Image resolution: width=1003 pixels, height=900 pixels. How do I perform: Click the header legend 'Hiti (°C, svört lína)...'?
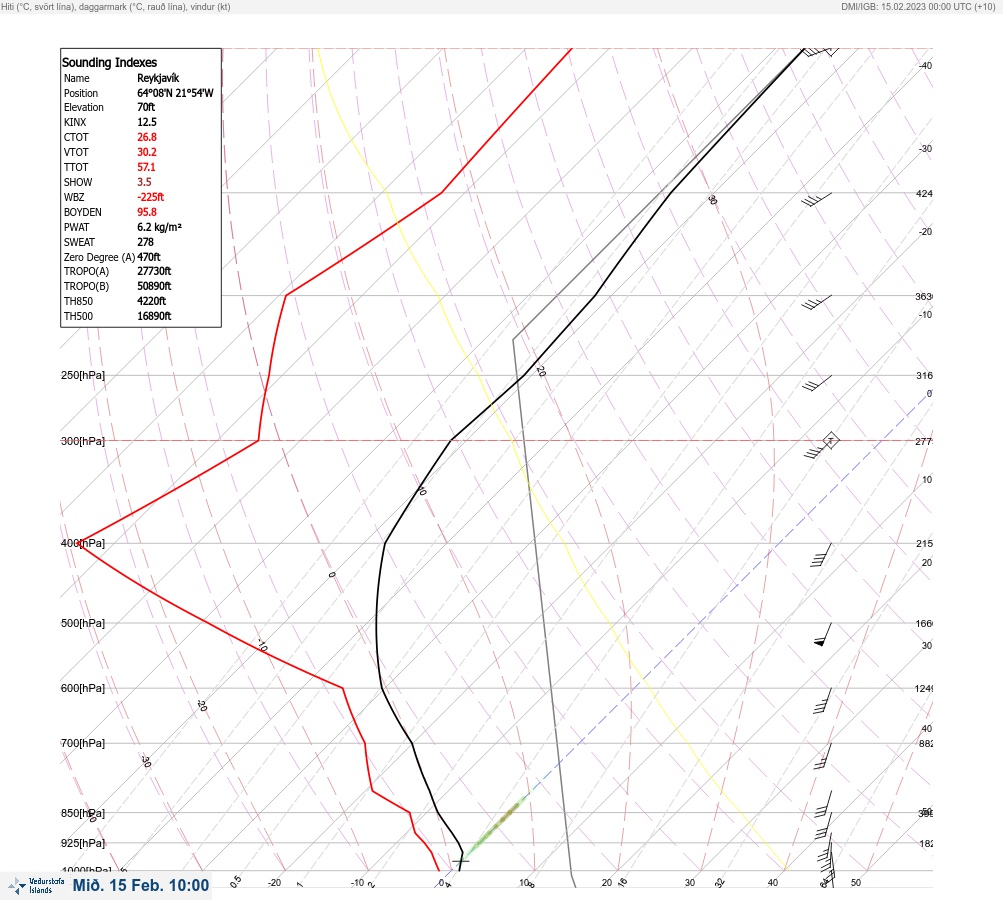click(116, 7)
